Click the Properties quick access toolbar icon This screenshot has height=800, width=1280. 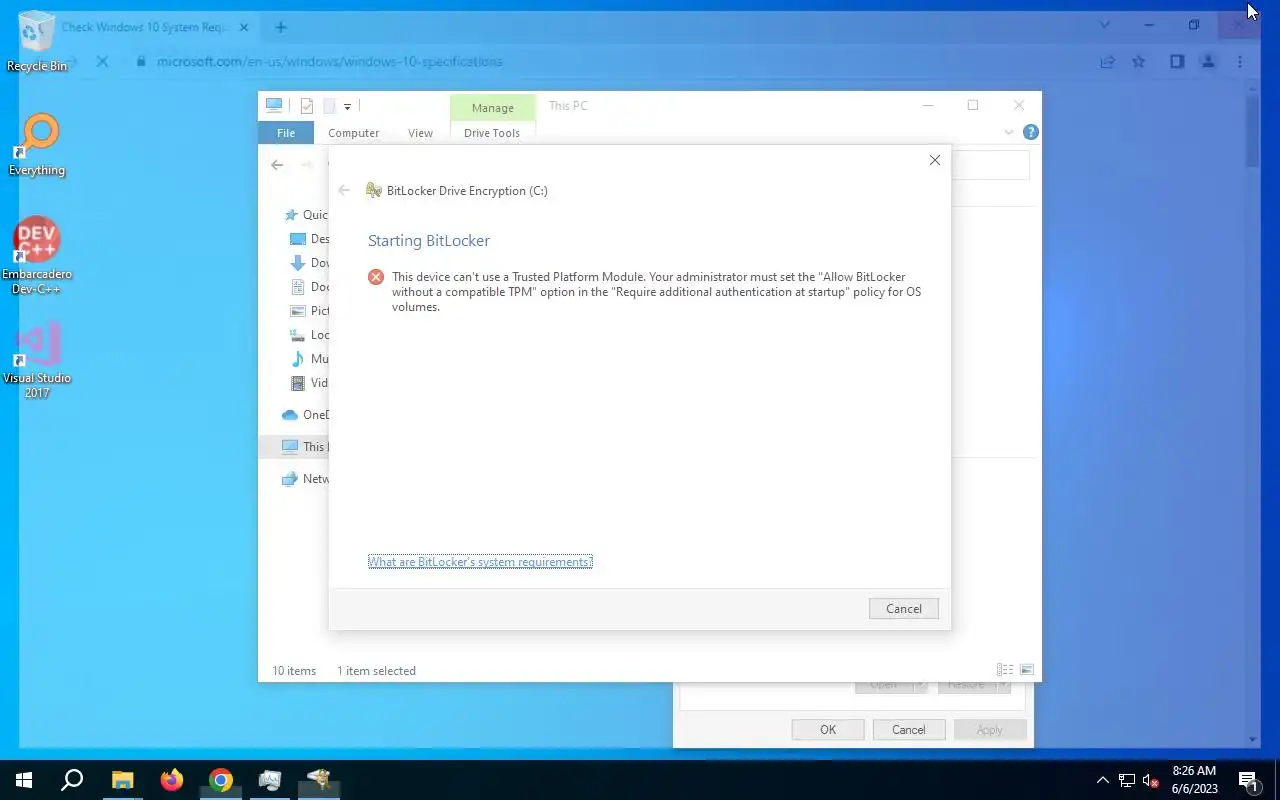[307, 106]
